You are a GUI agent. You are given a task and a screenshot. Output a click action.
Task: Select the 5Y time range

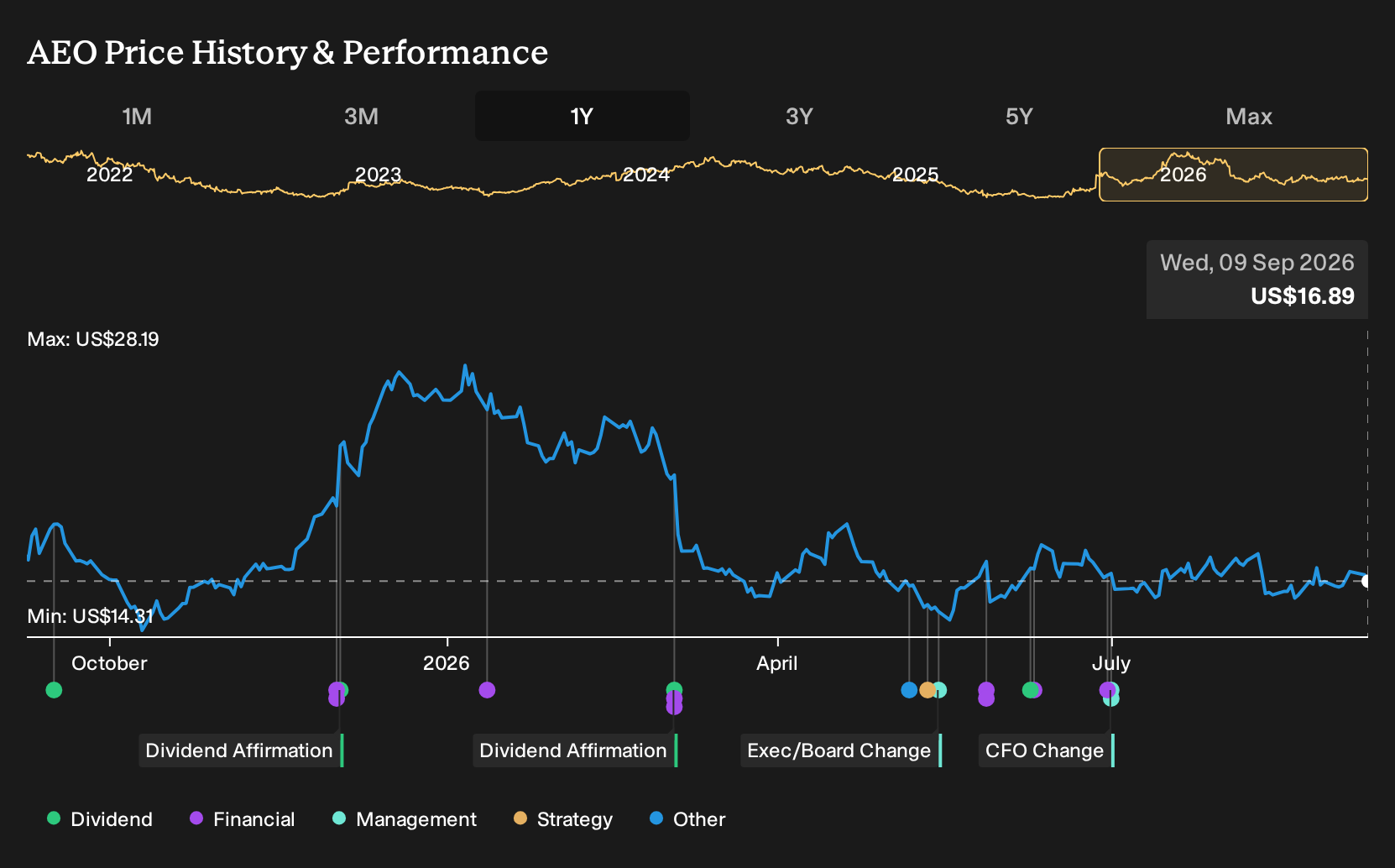pos(1019,116)
